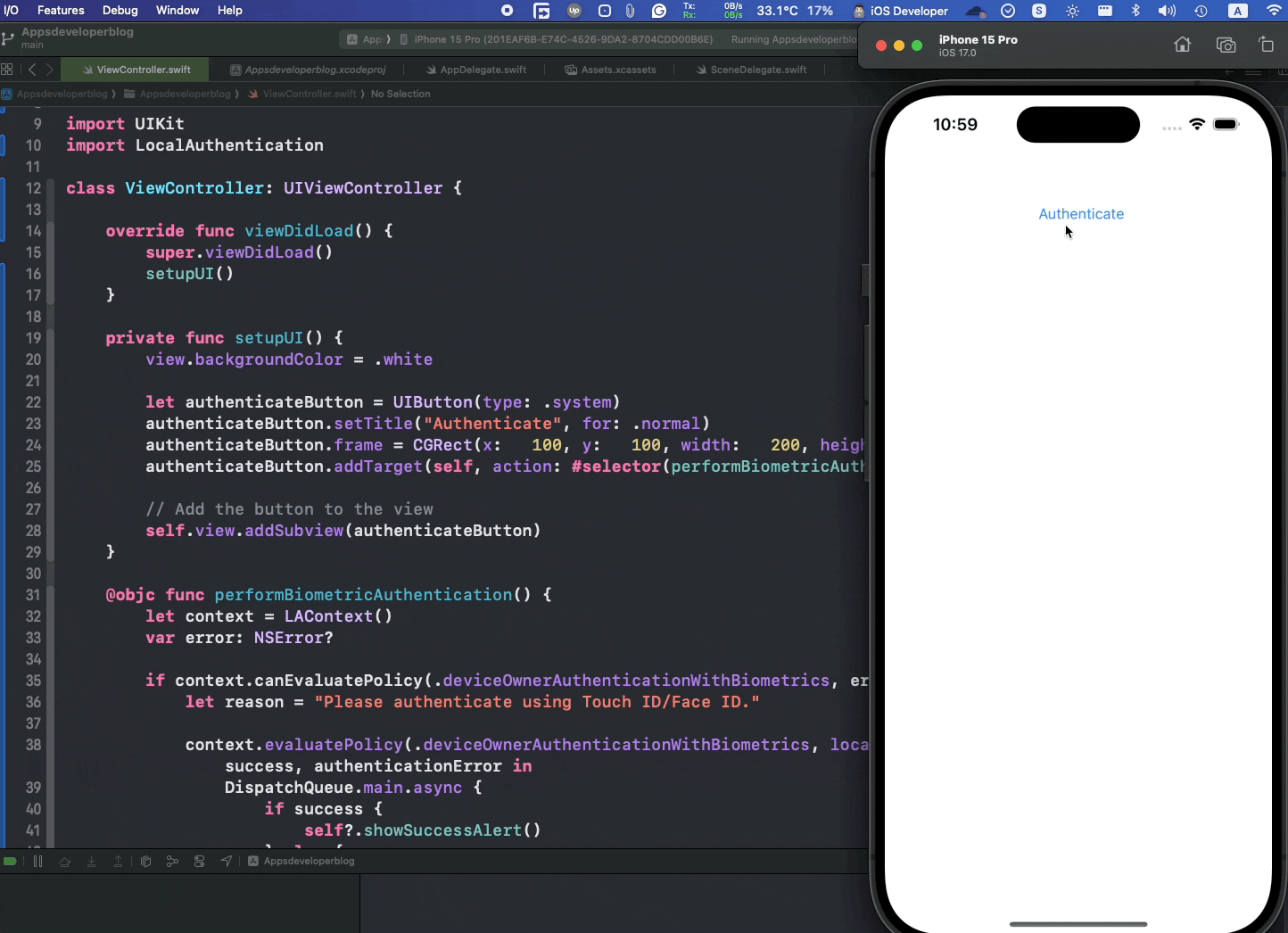Open the environment overrides popover
Screen dimensions: 1288x933
click(200, 861)
